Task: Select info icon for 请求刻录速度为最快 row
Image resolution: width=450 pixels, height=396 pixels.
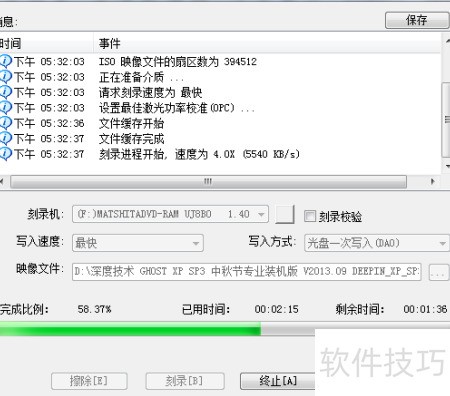Action: point(5,92)
